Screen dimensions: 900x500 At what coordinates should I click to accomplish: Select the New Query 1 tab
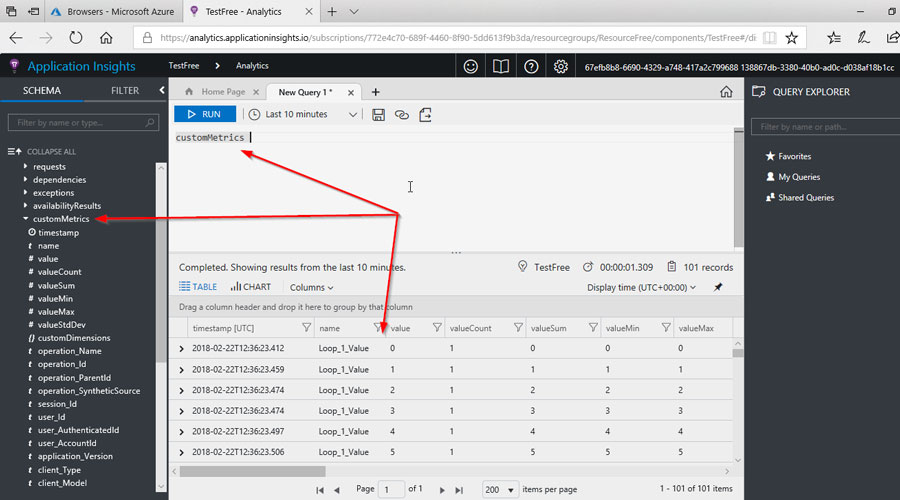click(305, 92)
